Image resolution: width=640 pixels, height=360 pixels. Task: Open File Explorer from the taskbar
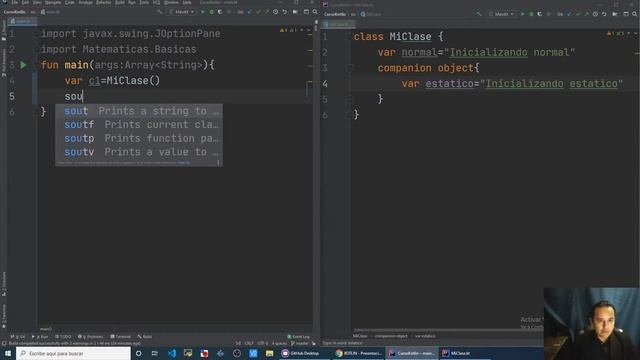pyautogui.click(x=269, y=353)
